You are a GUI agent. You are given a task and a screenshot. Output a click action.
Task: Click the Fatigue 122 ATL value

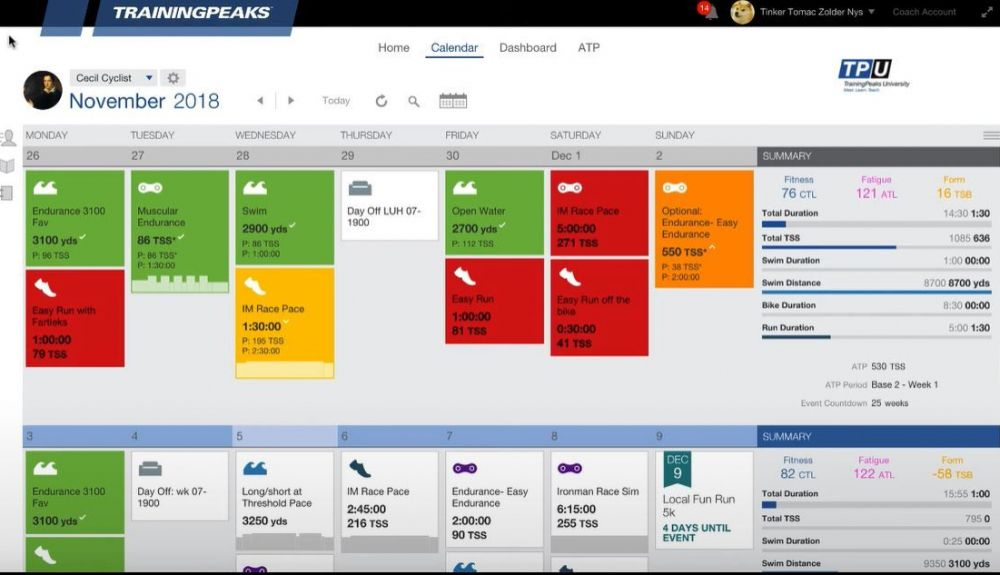(x=874, y=474)
